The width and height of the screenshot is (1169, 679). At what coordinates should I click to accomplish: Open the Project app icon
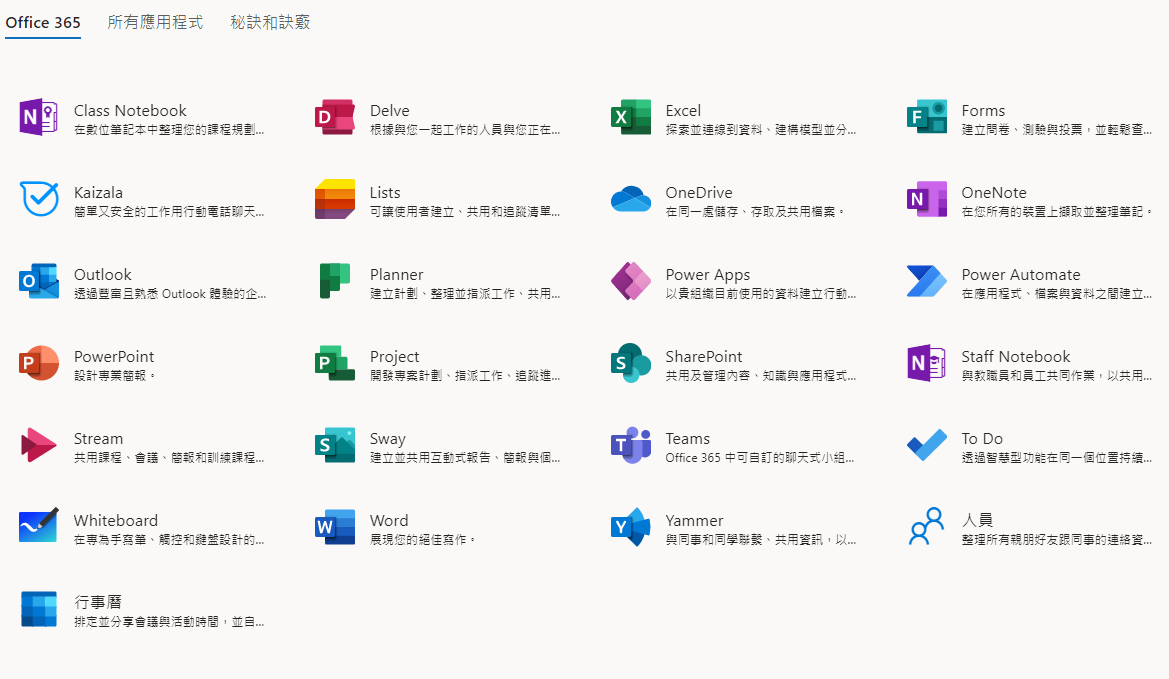tap(335, 363)
